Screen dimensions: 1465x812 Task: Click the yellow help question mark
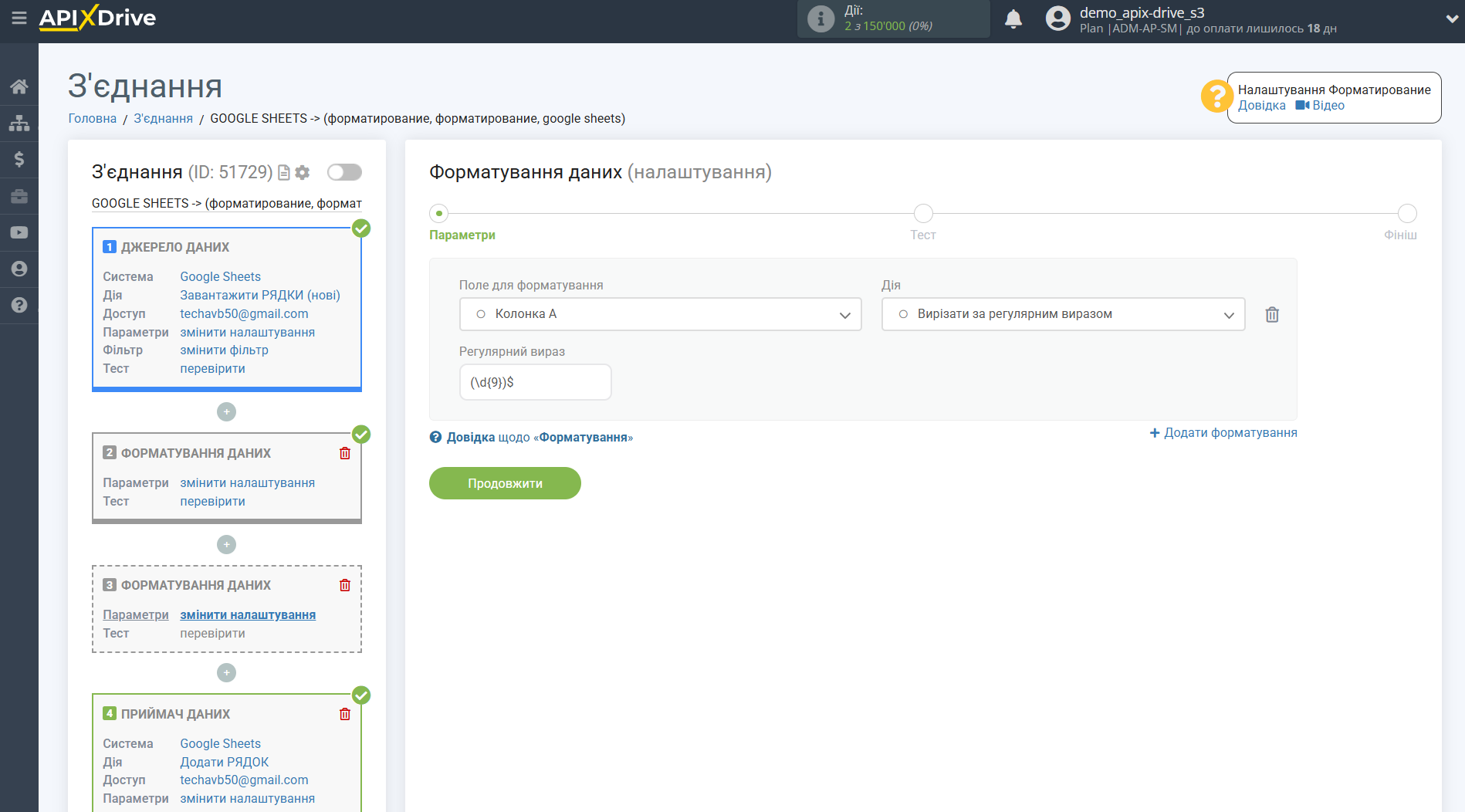point(1216,96)
